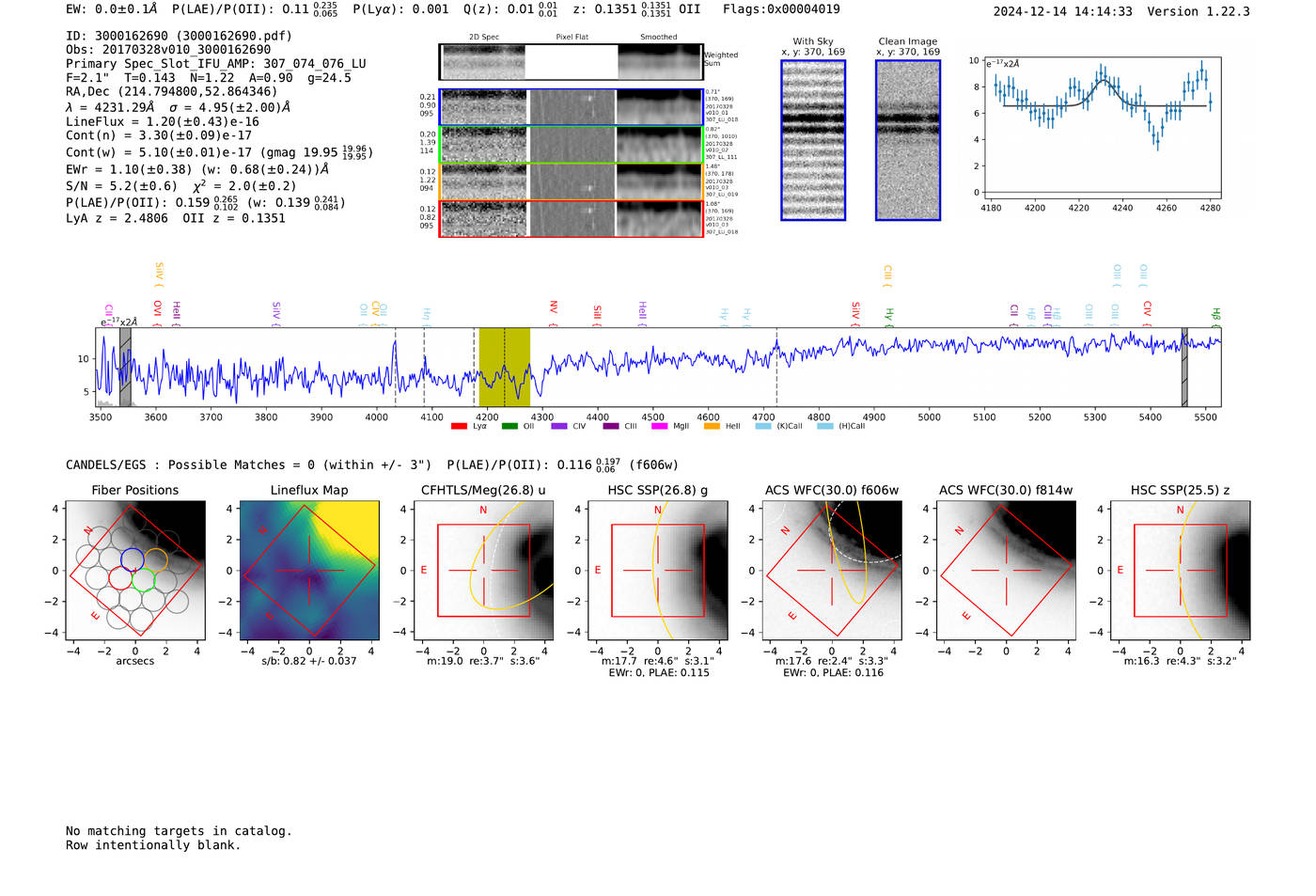Viewport: 1316px width, 896px height.
Task: Click the Weighted Sum 2D spectrum row
Action: (x=572, y=62)
